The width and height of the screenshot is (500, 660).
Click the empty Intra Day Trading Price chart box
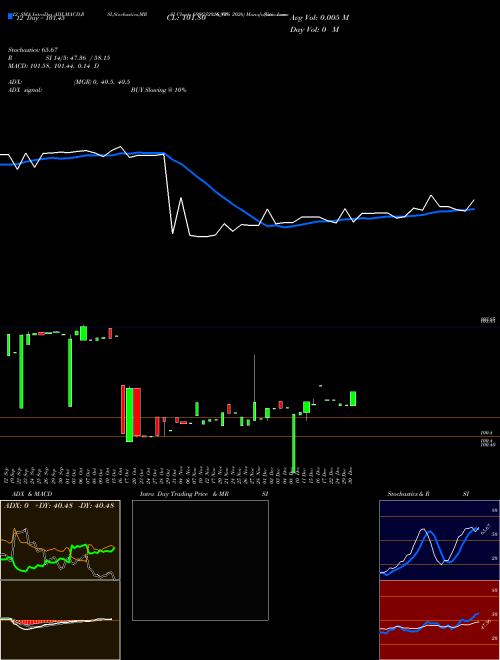click(200, 560)
